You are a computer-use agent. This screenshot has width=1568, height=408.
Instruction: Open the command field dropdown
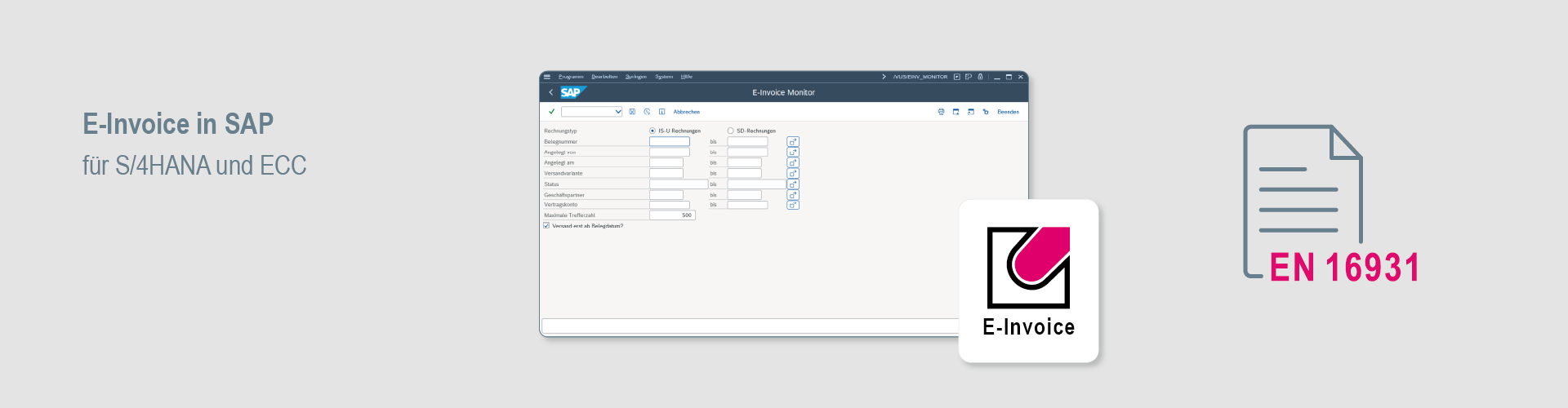pos(618,112)
